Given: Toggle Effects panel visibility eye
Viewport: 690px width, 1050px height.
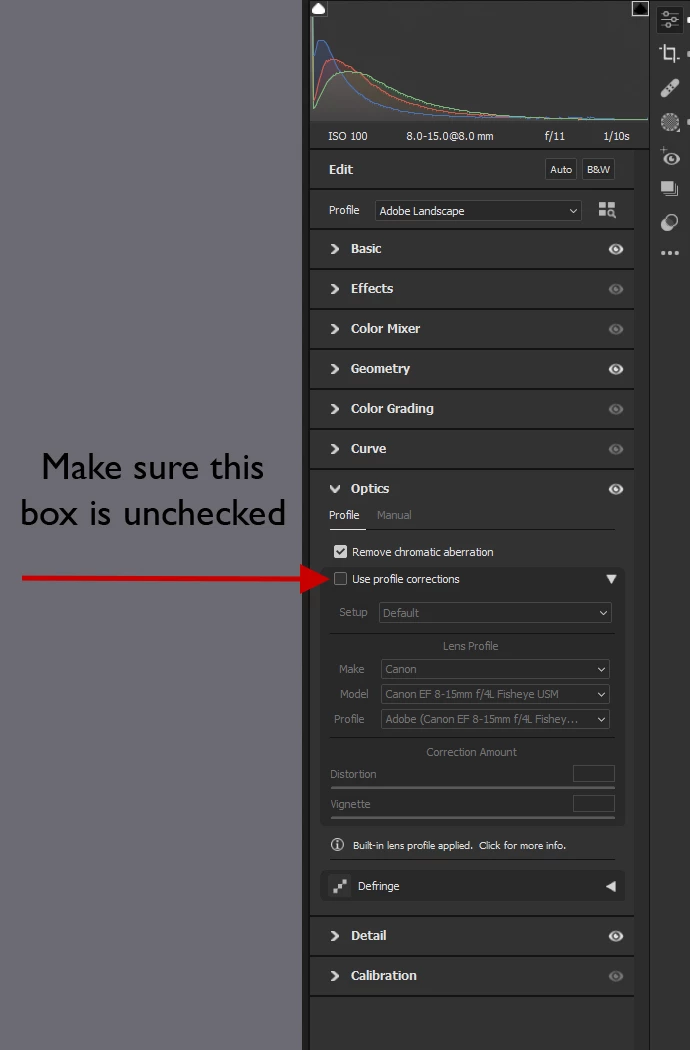Looking at the screenshot, I should 616,289.
